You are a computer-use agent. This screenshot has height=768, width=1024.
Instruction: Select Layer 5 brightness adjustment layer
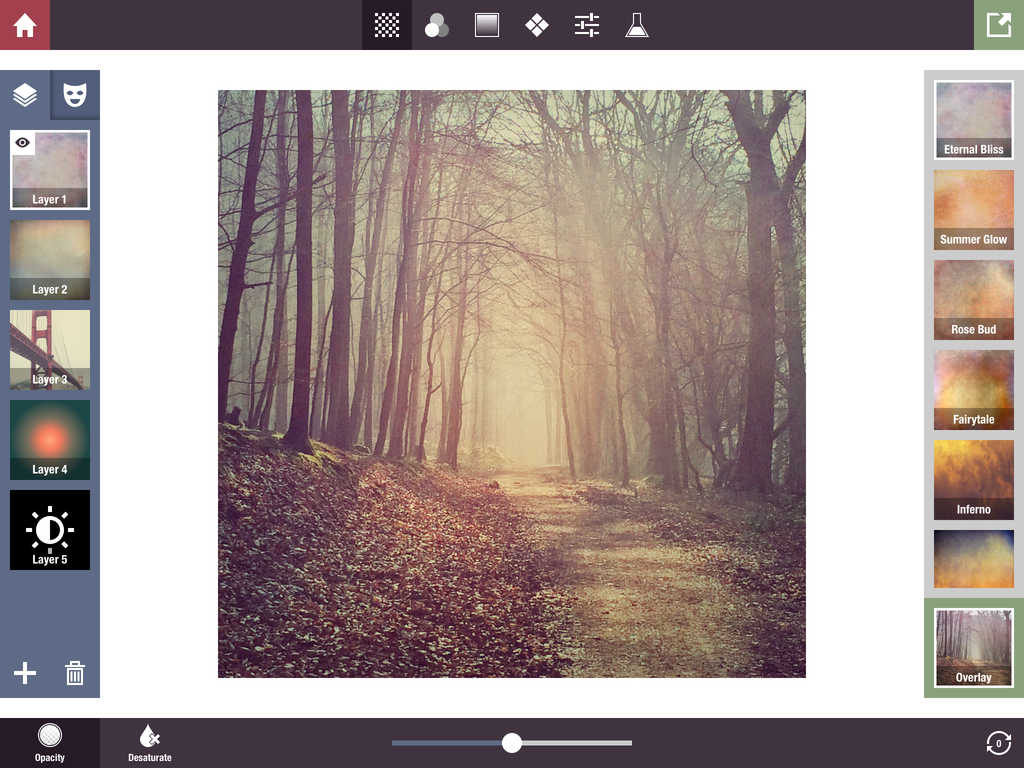click(50, 530)
